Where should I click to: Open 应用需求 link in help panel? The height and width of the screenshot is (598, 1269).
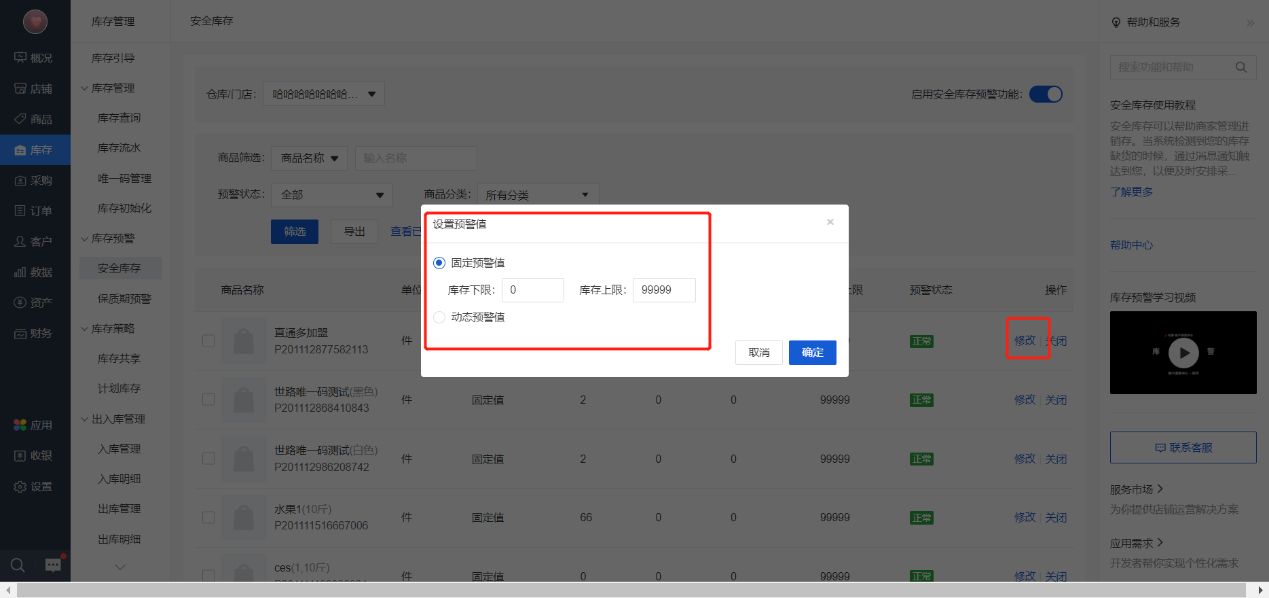[x=1138, y=543]
